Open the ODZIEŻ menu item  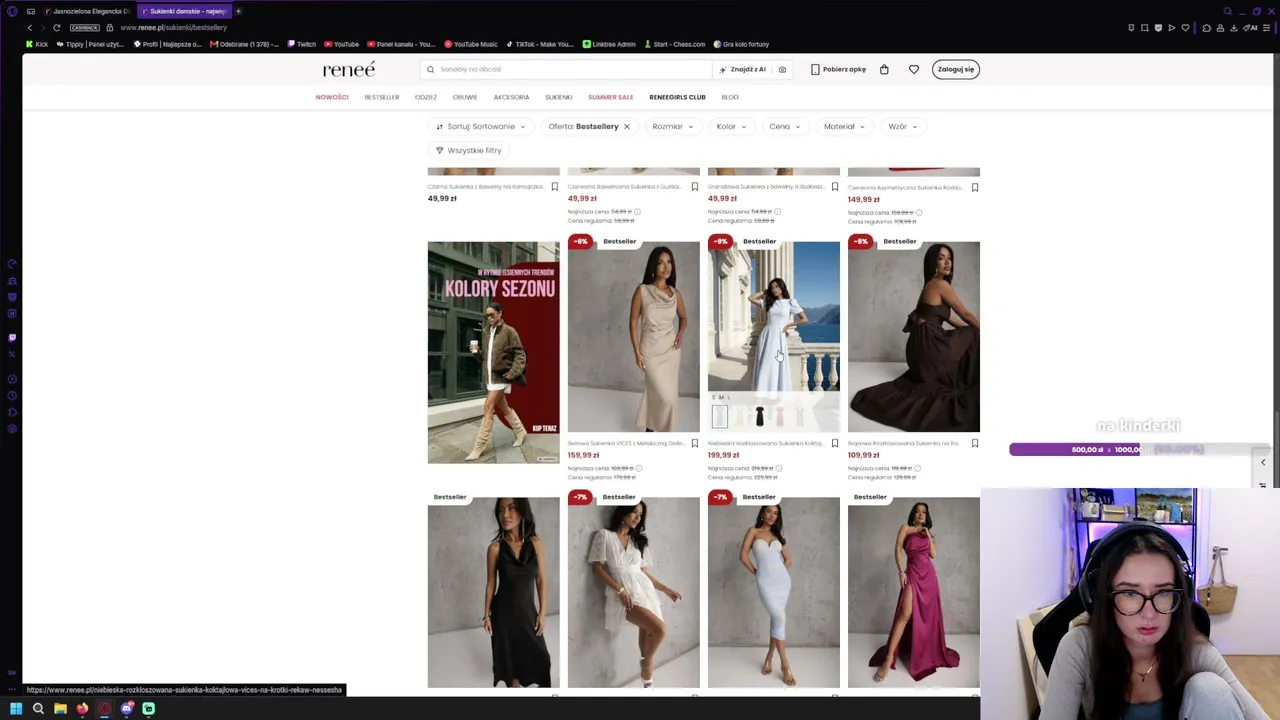(426, 97)
